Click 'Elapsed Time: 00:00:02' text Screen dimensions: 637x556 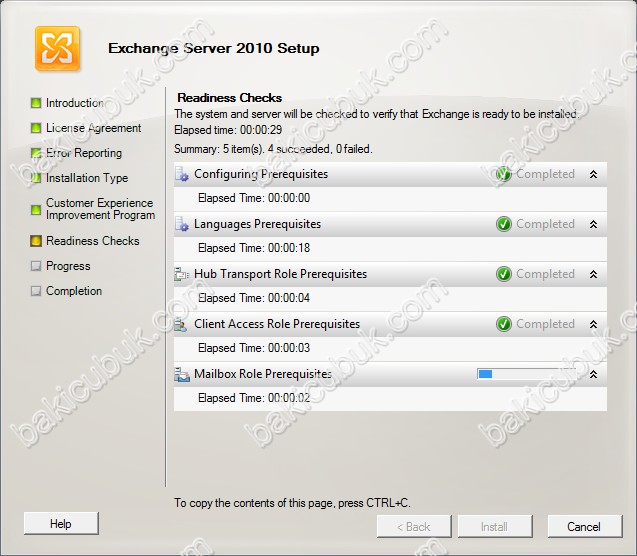click(254, 398)
